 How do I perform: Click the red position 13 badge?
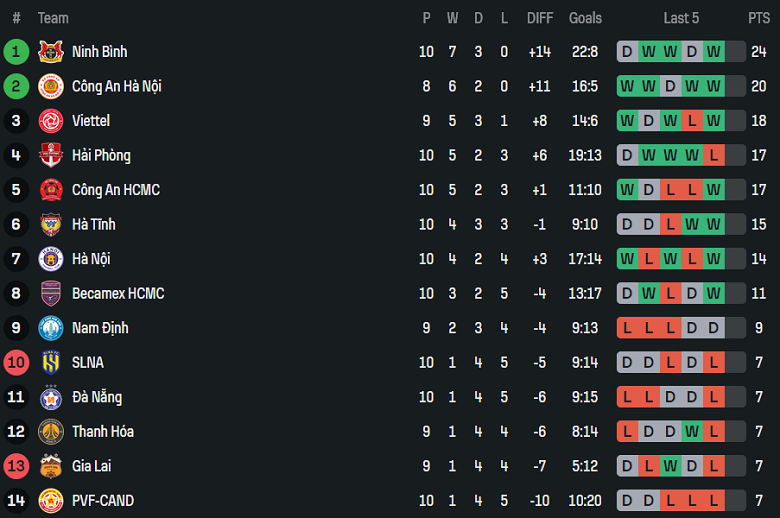[x=16, y=466]
